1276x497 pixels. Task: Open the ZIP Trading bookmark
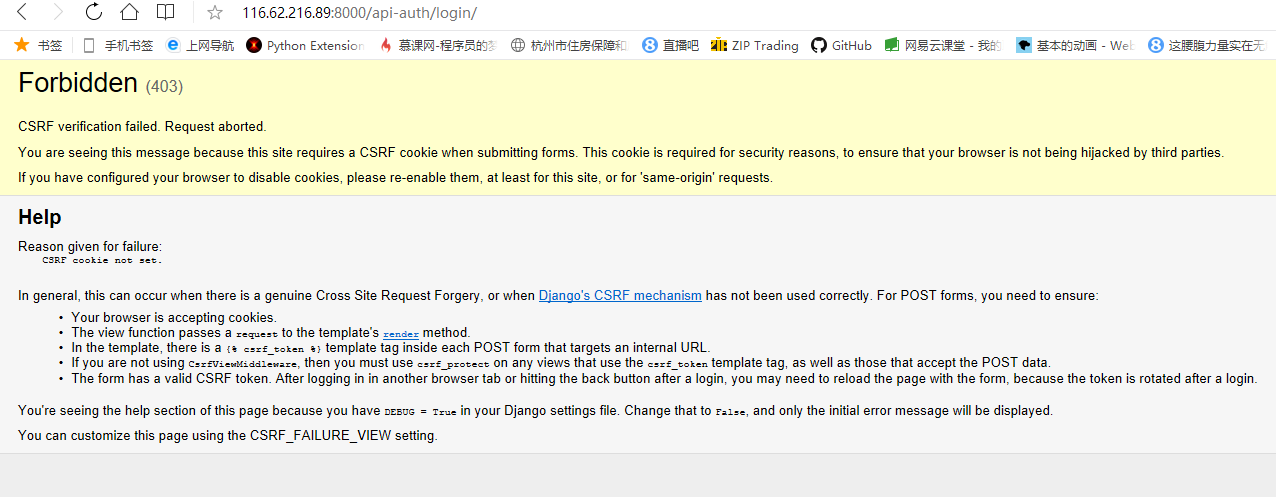(755, 45)
